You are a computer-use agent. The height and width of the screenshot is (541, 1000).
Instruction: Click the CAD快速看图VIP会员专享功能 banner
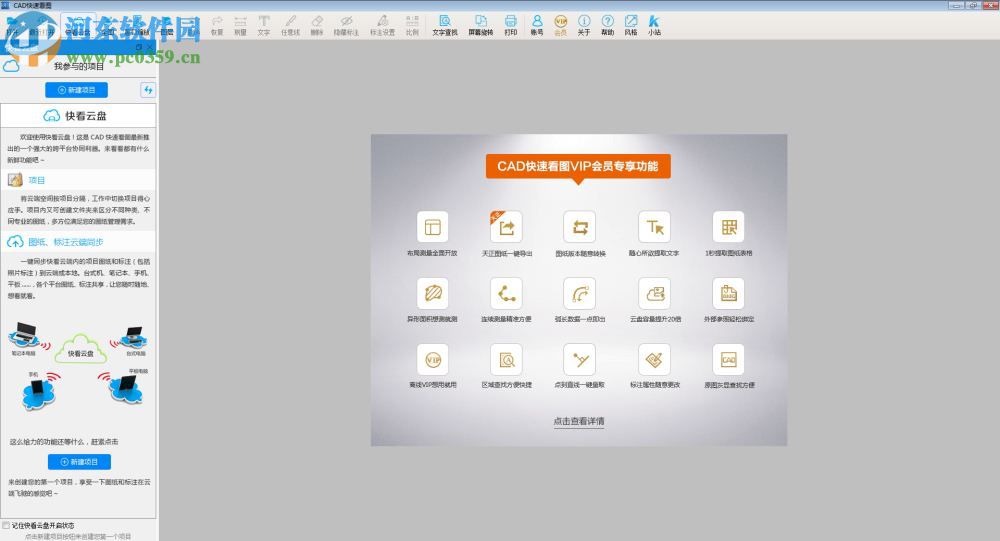click(578, 167)
